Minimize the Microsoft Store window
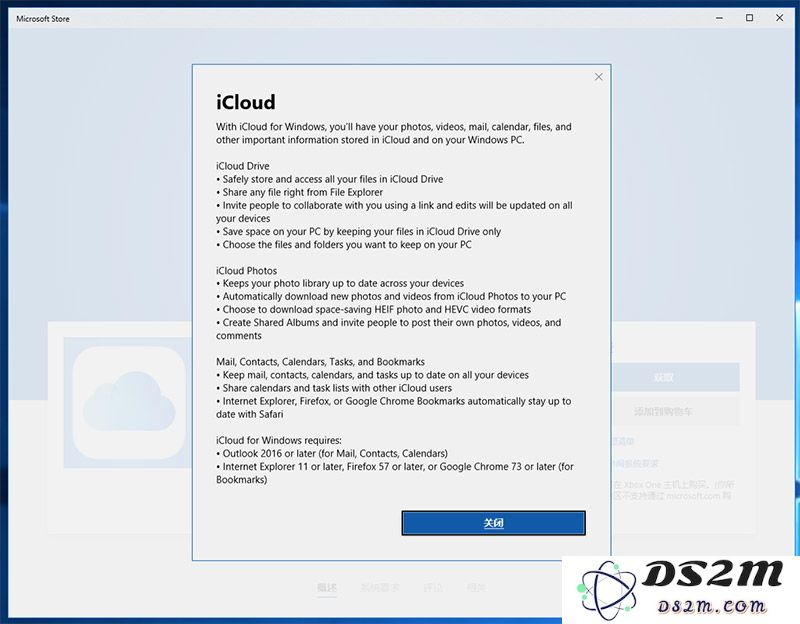 click(719, 18)
